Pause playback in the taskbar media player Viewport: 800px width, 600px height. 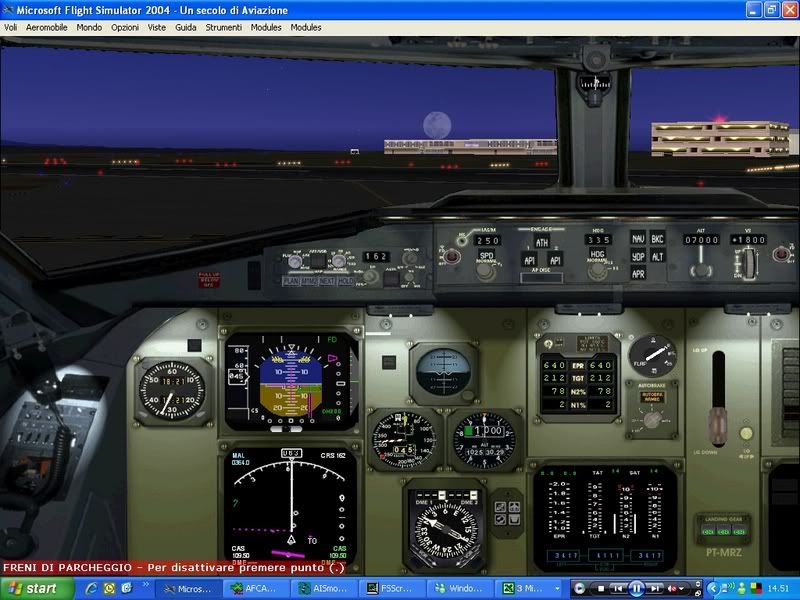[x=636, y=589]
